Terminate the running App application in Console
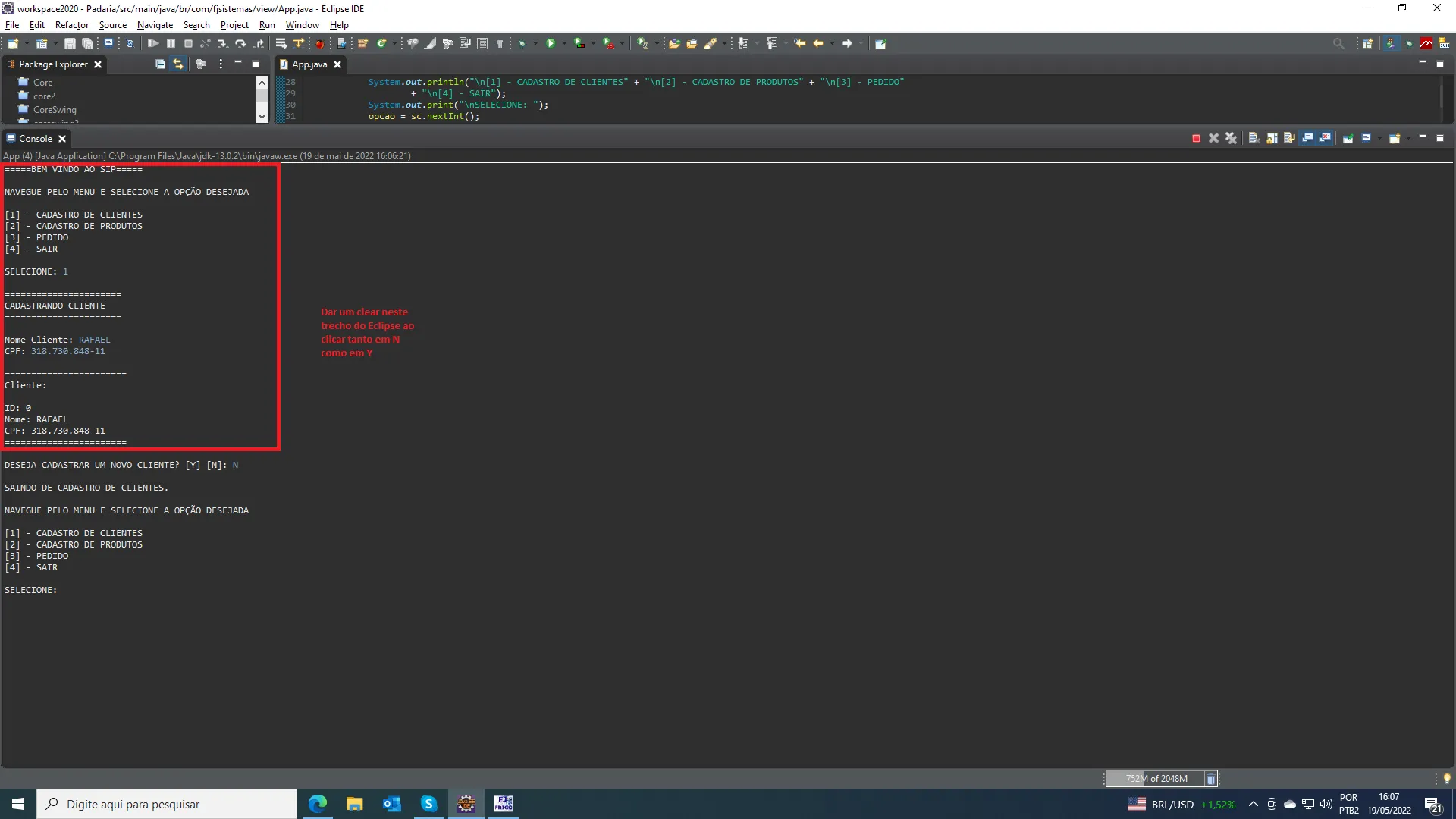1456x819 pixels. [1197, 138]
